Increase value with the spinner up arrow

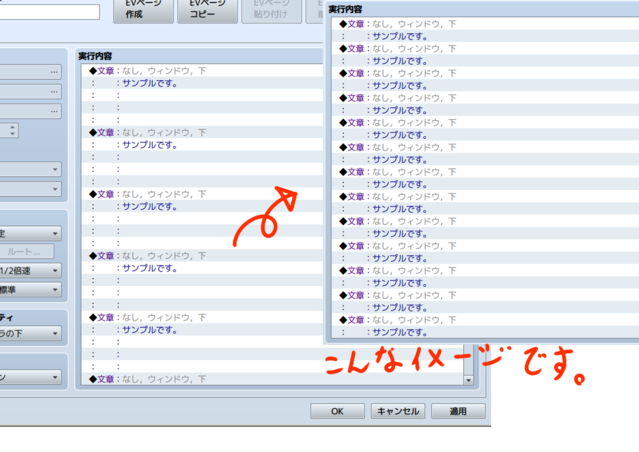pos(13,127)
